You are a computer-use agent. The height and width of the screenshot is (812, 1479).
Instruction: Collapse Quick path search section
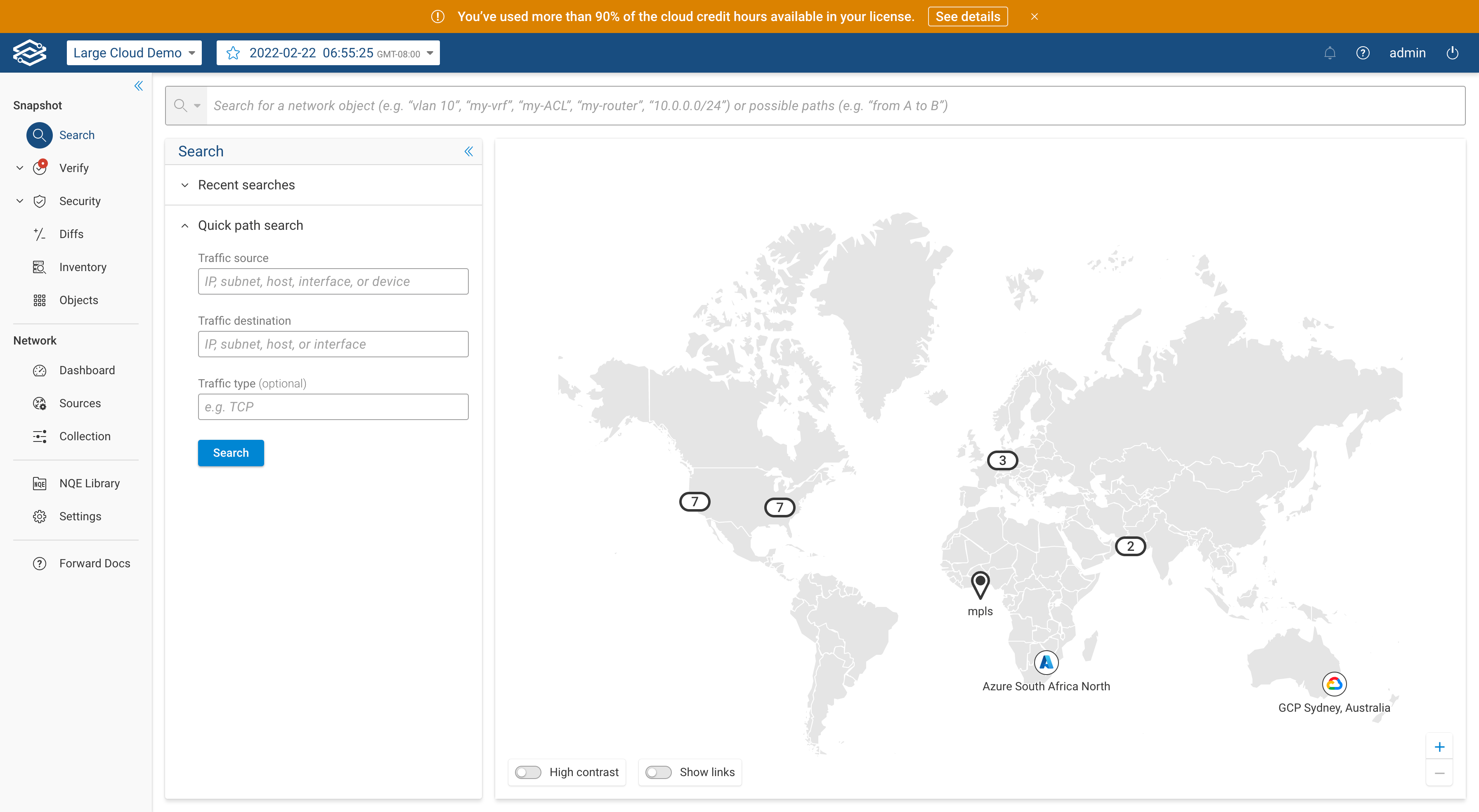tap(185, 226)
